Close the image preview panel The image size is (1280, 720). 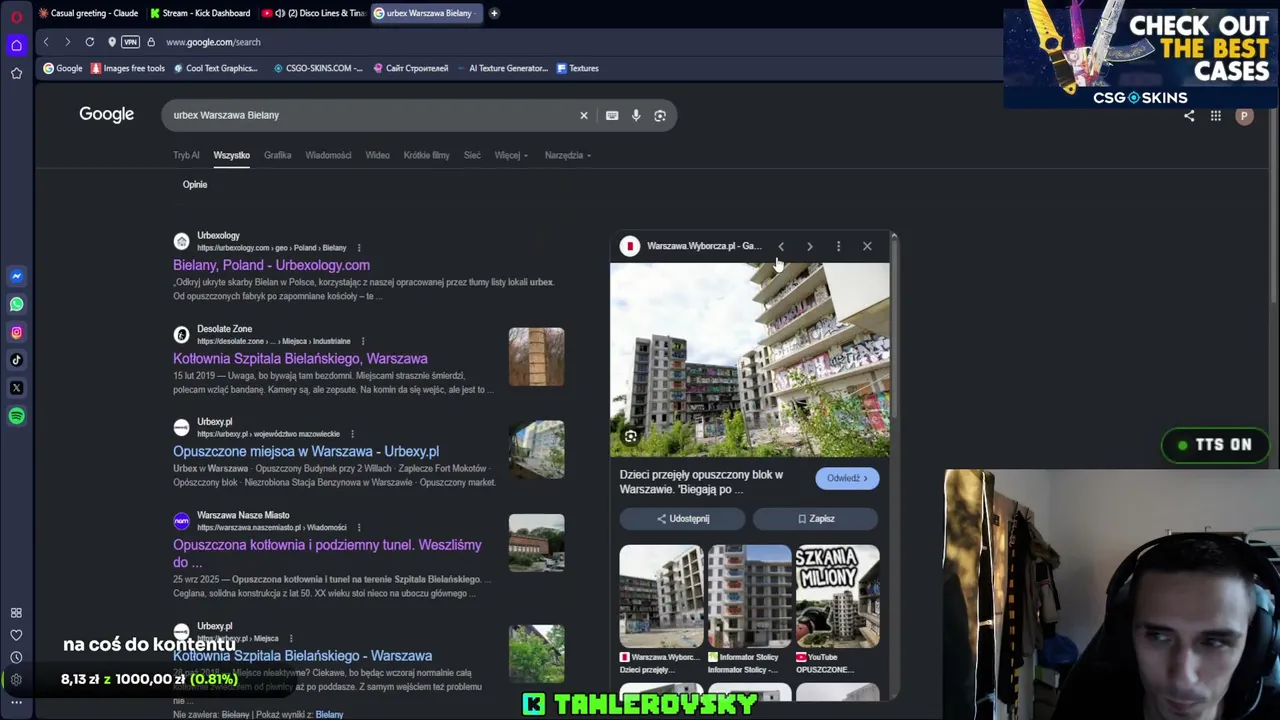pyautogui.click(x=867, y=246)
